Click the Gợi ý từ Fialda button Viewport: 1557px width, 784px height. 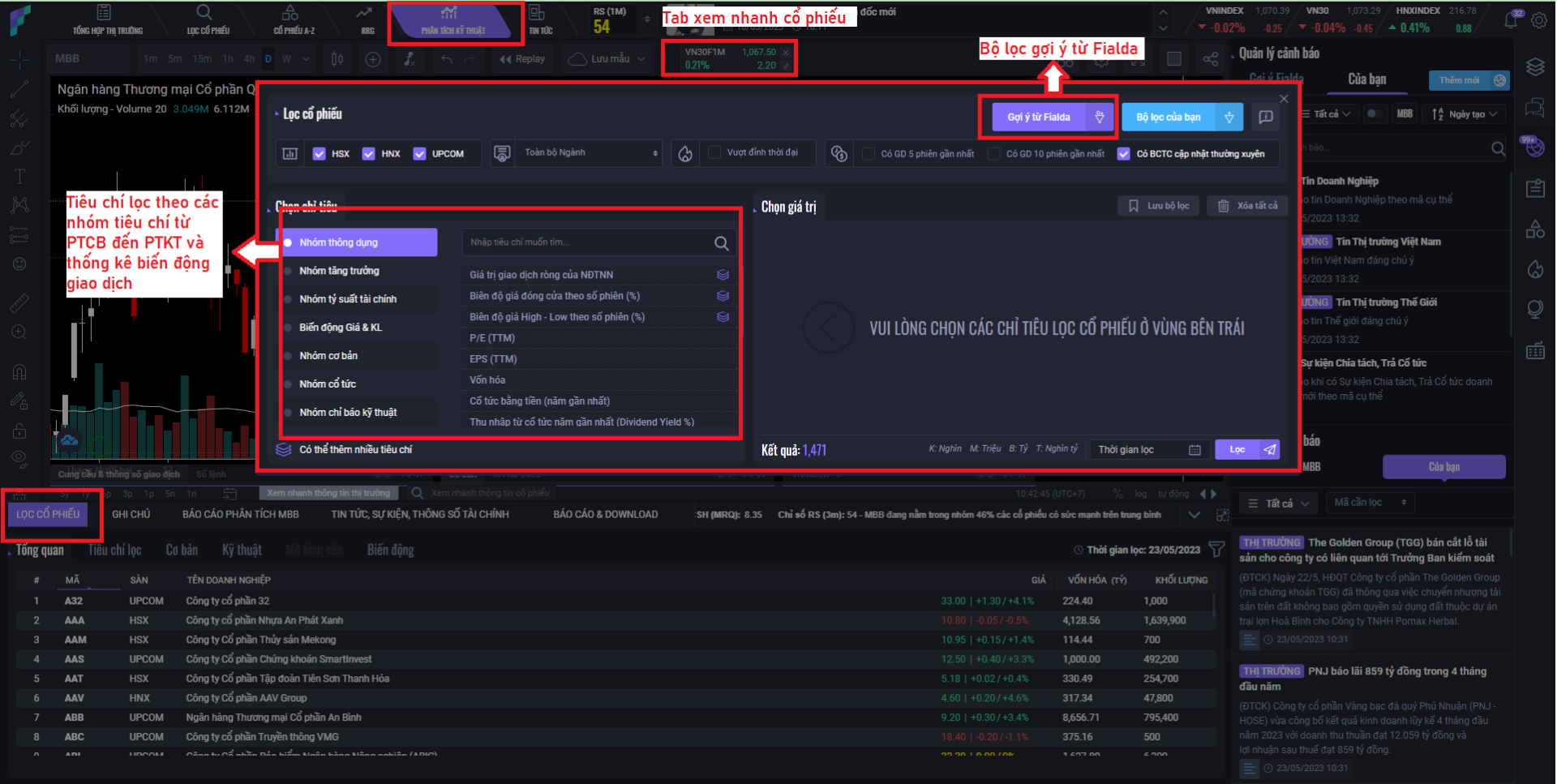(1039, 118)
